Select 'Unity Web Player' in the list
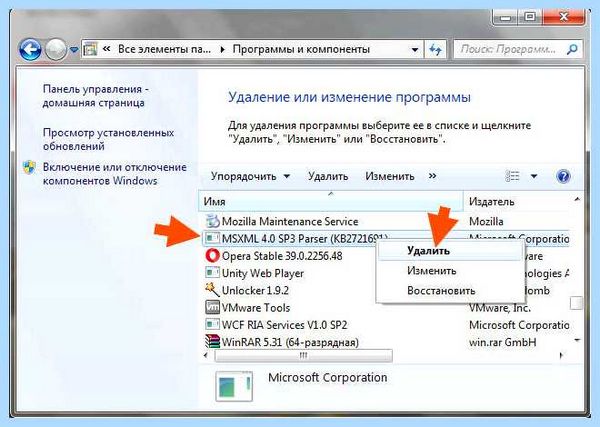Viewport: 600px width, 427px height. (x=263, y=273)
